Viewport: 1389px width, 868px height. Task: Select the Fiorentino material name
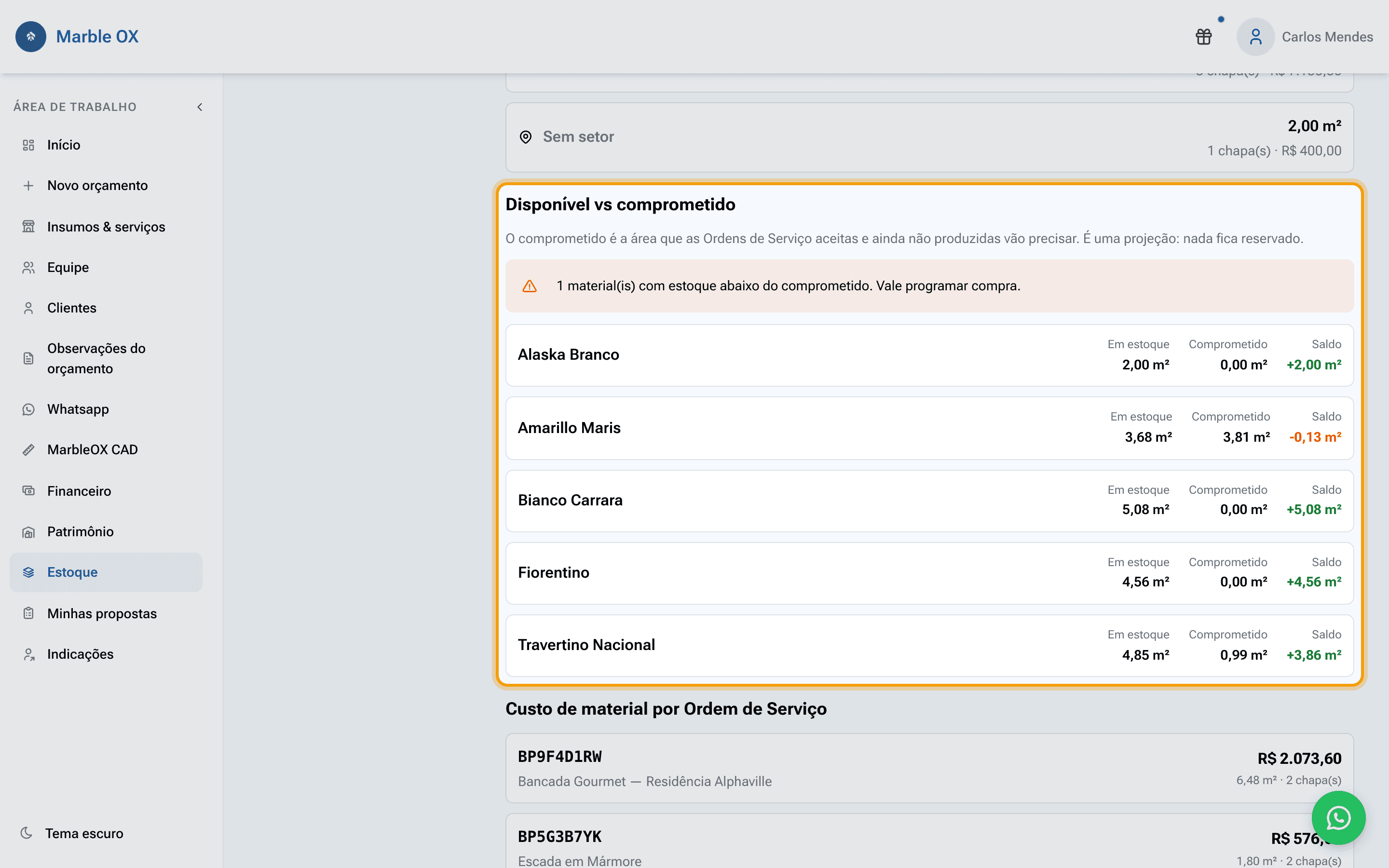(553, 572)
